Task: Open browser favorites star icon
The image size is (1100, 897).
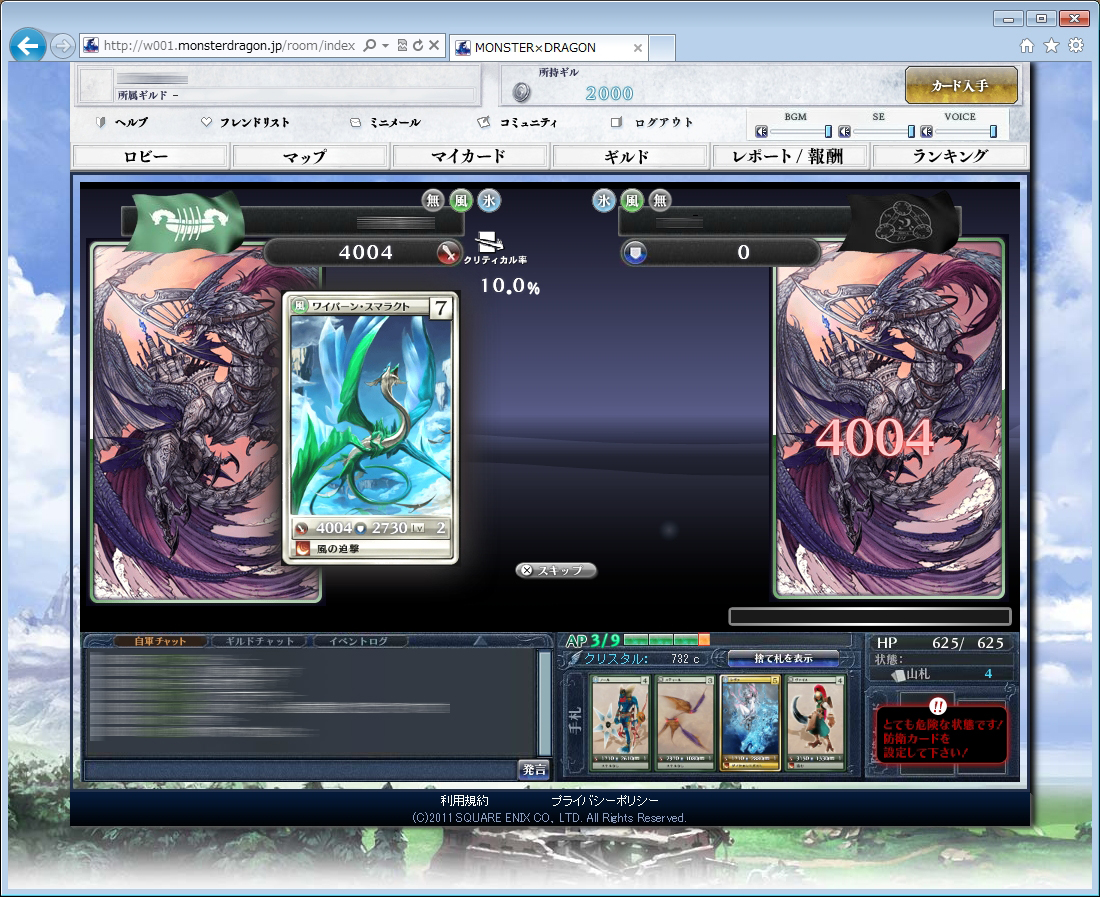Action: coord(1051,46)
